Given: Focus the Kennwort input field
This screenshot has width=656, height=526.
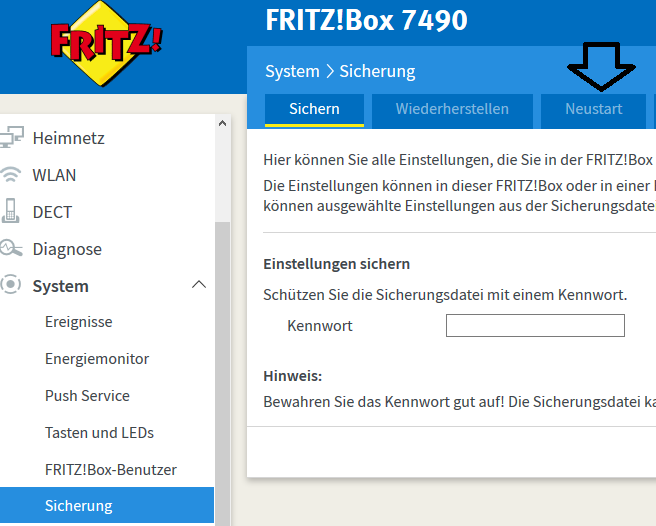Looking at the screenshot, I should [535, 325].
